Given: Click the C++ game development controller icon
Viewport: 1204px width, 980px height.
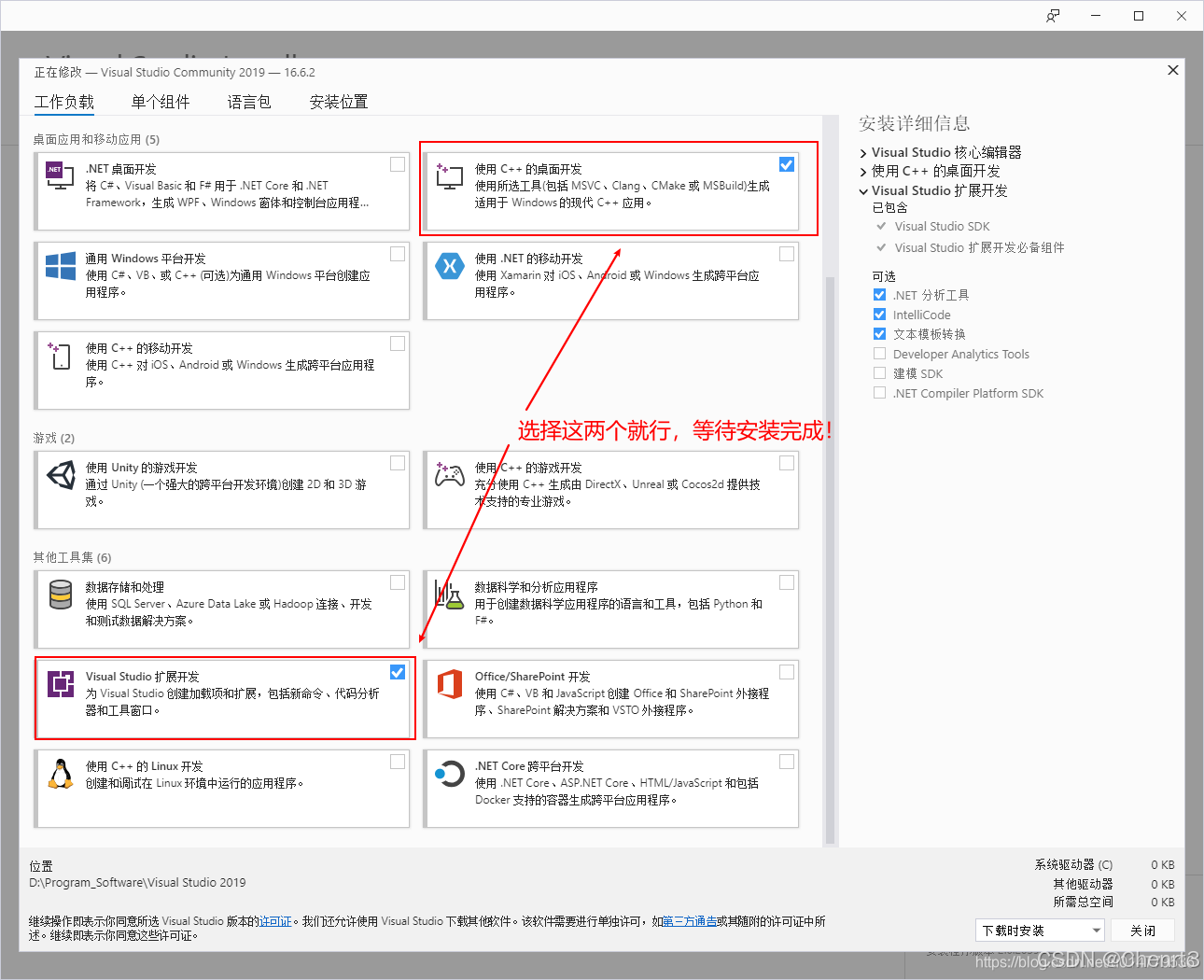Looking at the screenshot, I should tap(449, 476).
